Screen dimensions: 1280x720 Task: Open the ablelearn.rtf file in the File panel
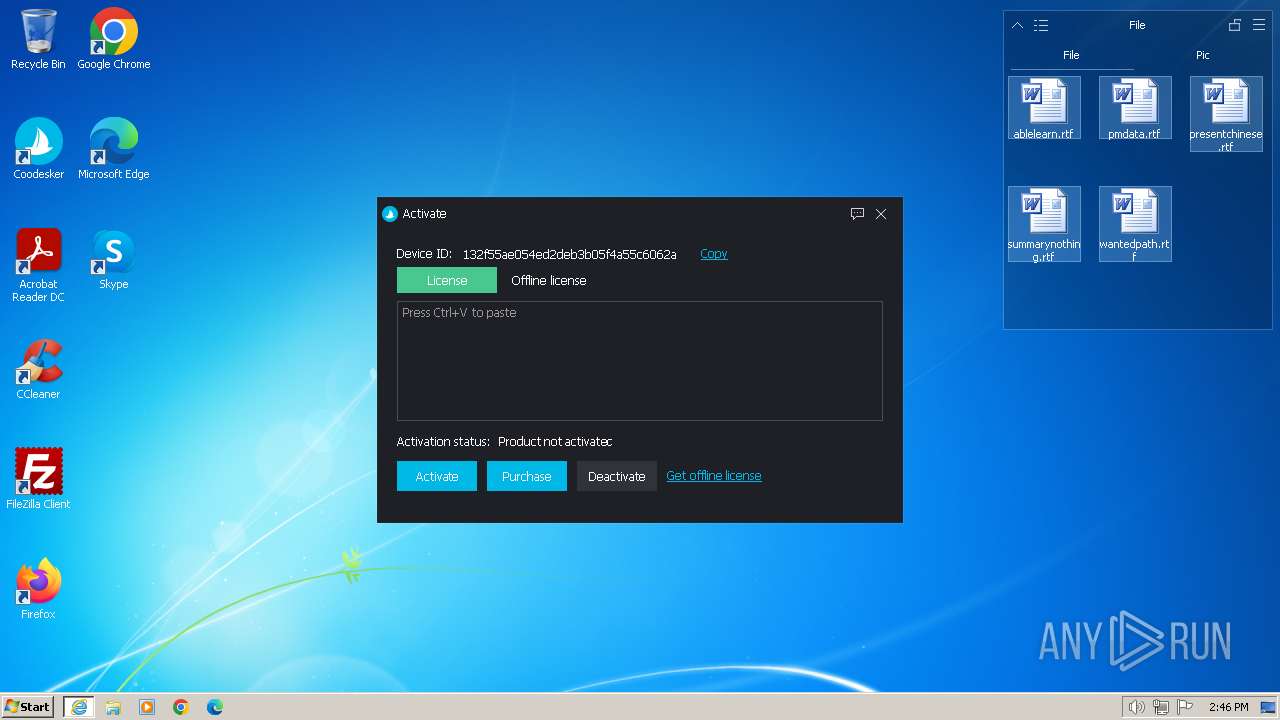1044,108
